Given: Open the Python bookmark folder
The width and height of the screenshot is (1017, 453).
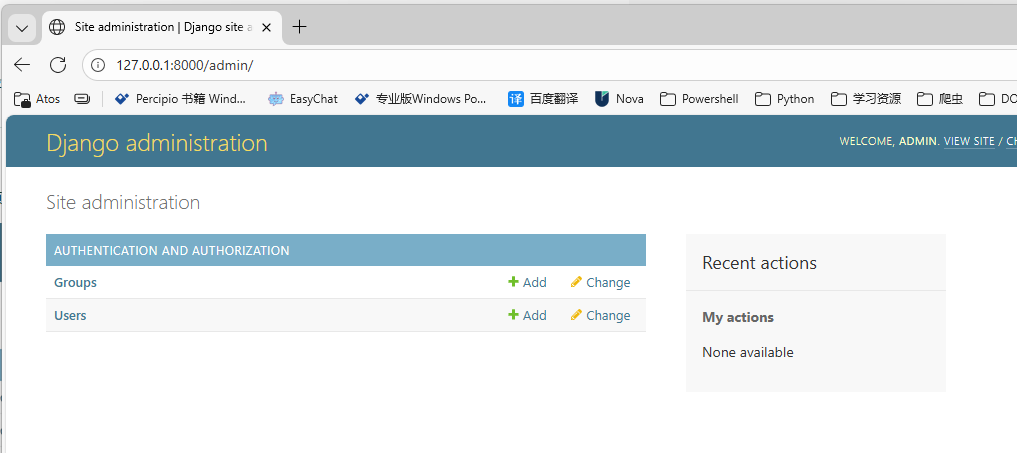Looking at the screenshot, I should pos(785,99).
